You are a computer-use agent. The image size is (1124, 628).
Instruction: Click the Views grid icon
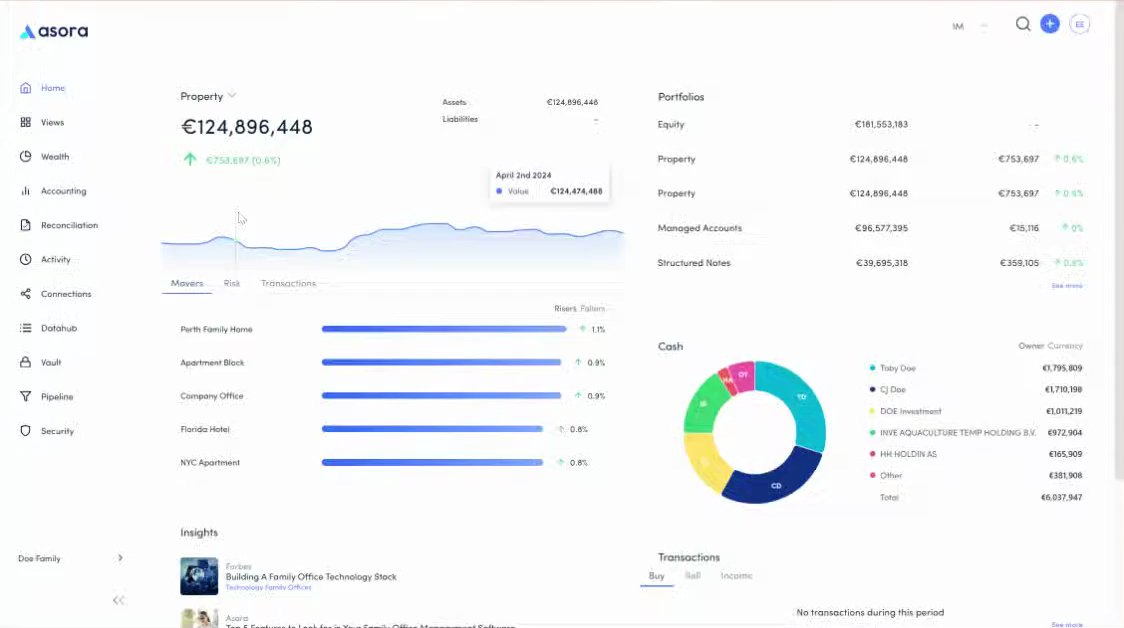pyautogui.click(x=26, y=123)
